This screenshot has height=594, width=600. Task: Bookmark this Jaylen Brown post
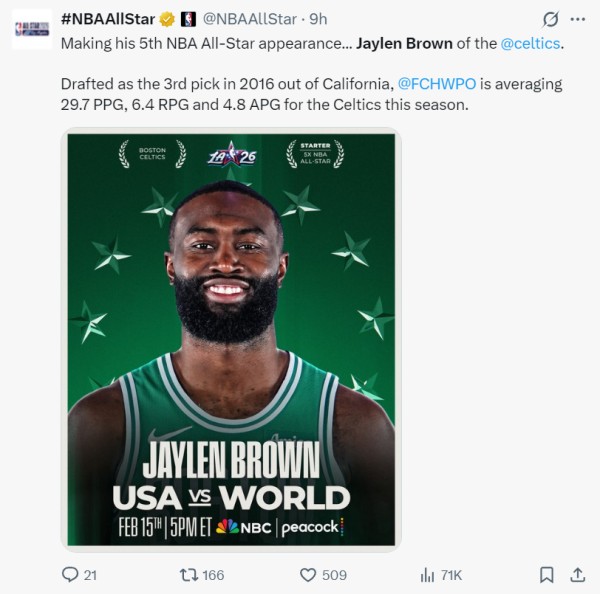pyautogui.click(x=546, y=575)
